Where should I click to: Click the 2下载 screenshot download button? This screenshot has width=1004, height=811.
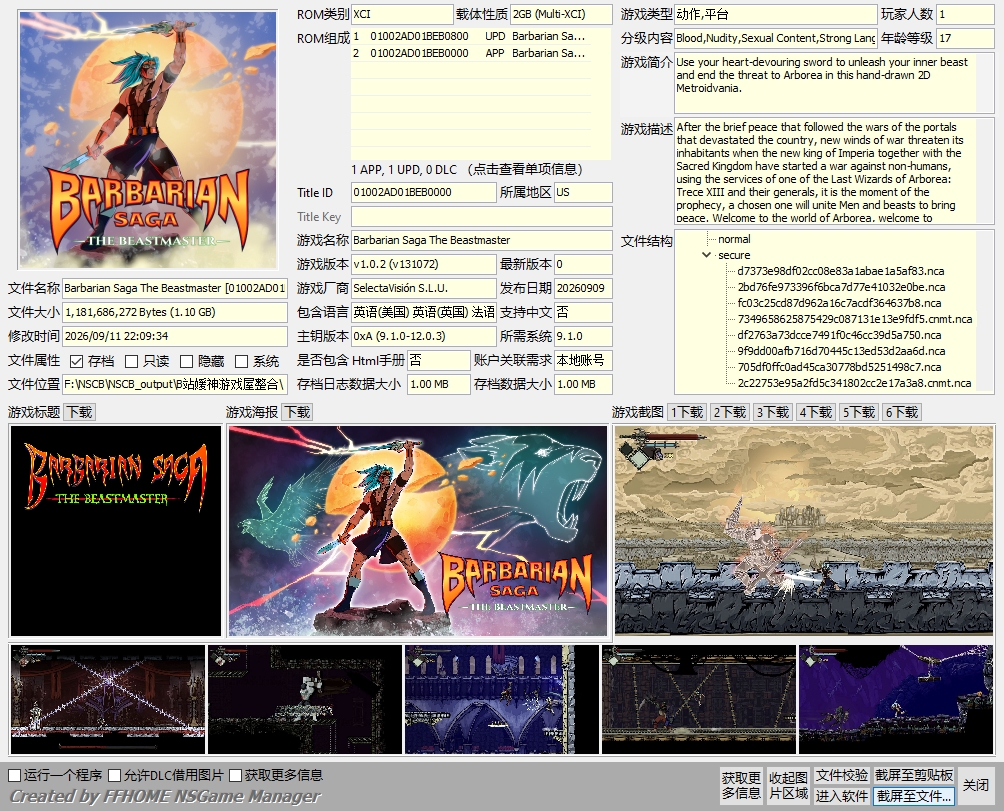pyautogui.click(x=730, y=412)
